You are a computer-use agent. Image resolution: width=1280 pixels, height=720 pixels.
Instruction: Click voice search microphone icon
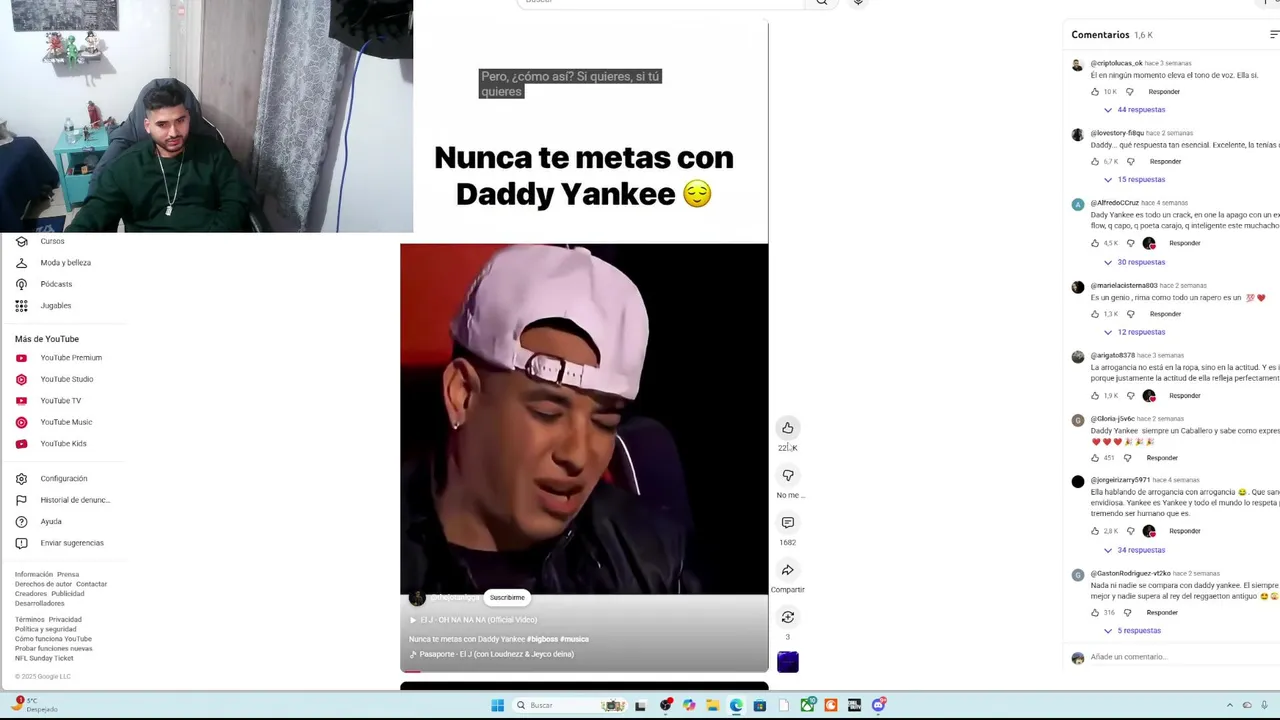click(x=858, y=2)
